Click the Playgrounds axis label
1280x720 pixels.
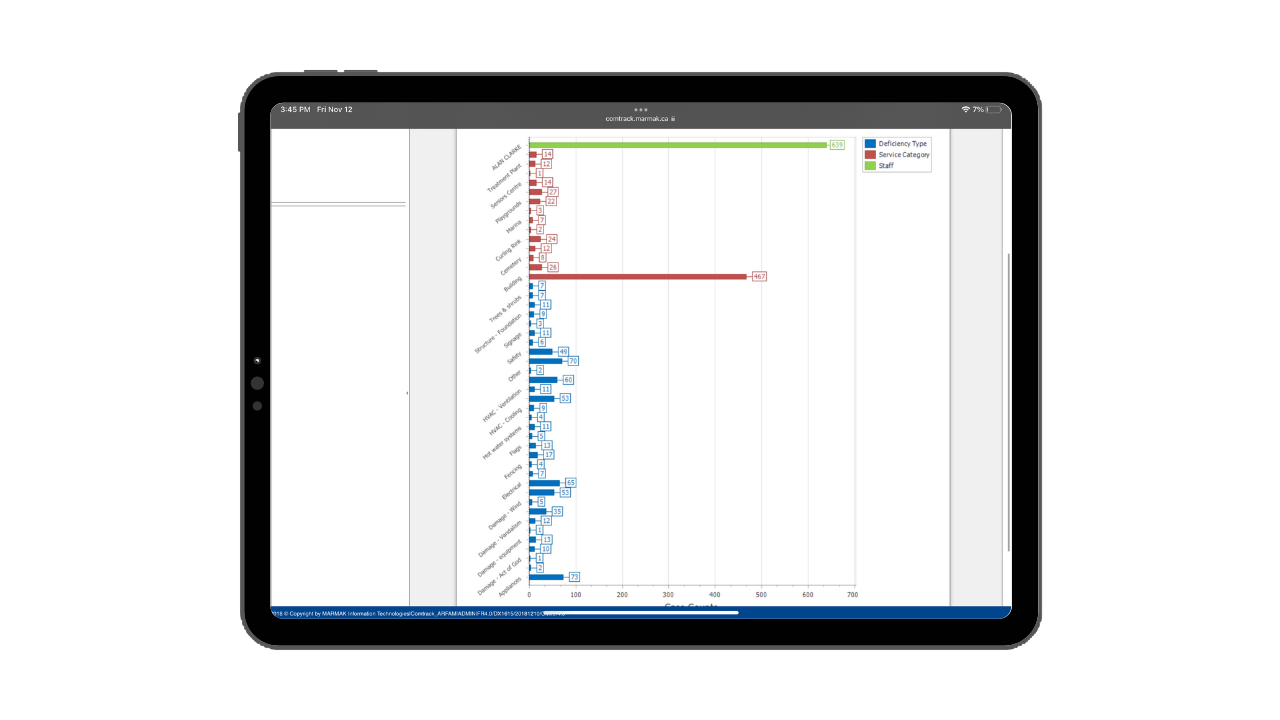[x=509, y=210]
